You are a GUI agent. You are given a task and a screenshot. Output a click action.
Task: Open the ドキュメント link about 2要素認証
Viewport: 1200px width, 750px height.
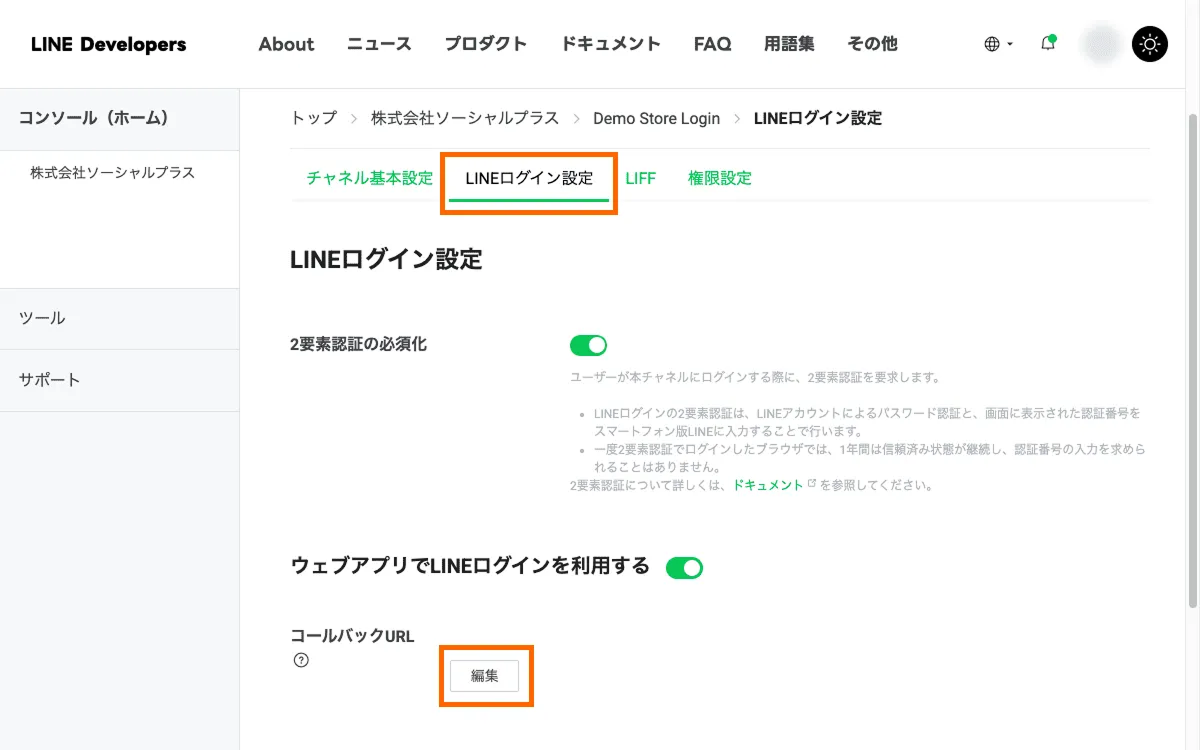(x=768, y=485)
